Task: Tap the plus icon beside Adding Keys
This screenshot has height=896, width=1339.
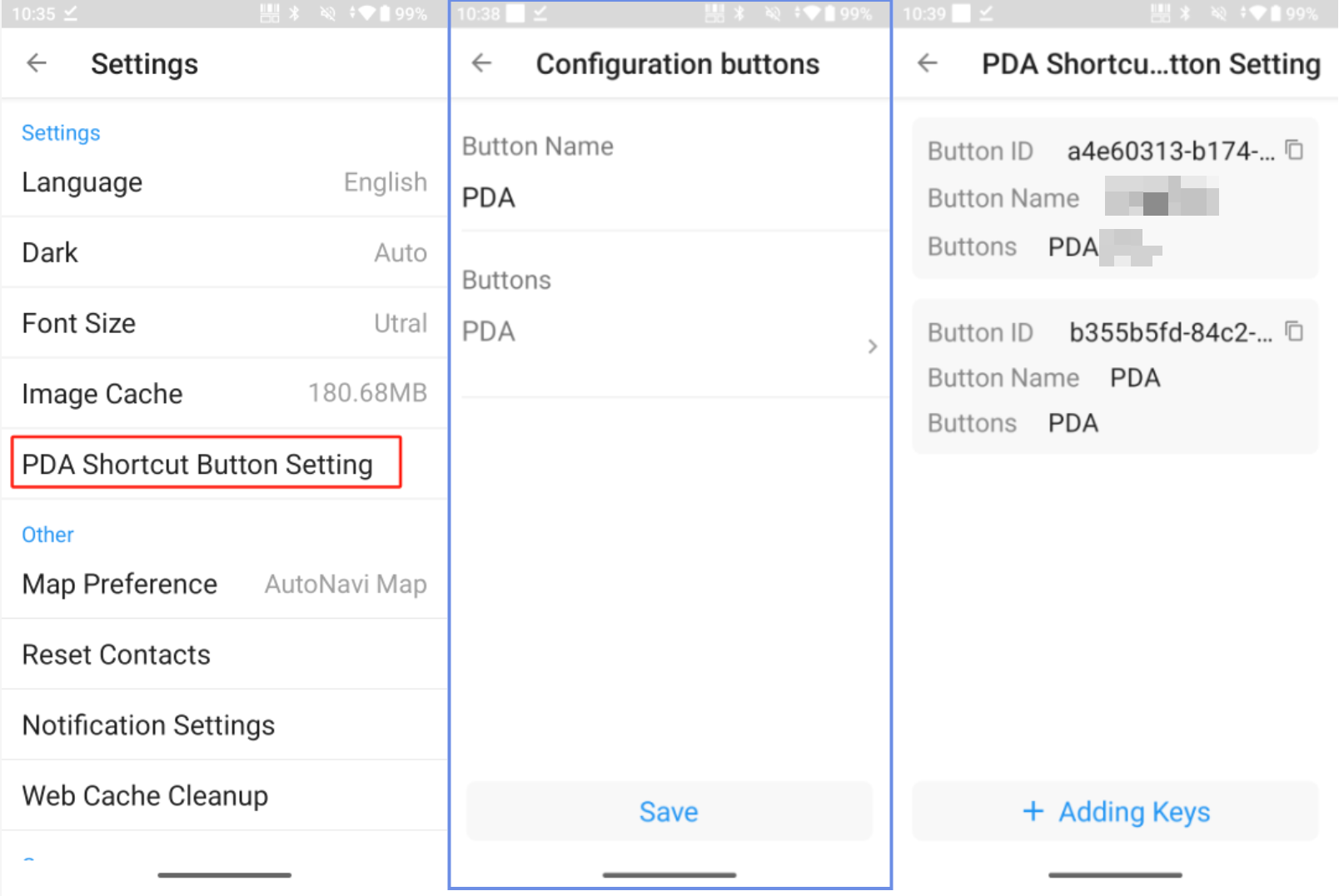Action: [1033, 811]
